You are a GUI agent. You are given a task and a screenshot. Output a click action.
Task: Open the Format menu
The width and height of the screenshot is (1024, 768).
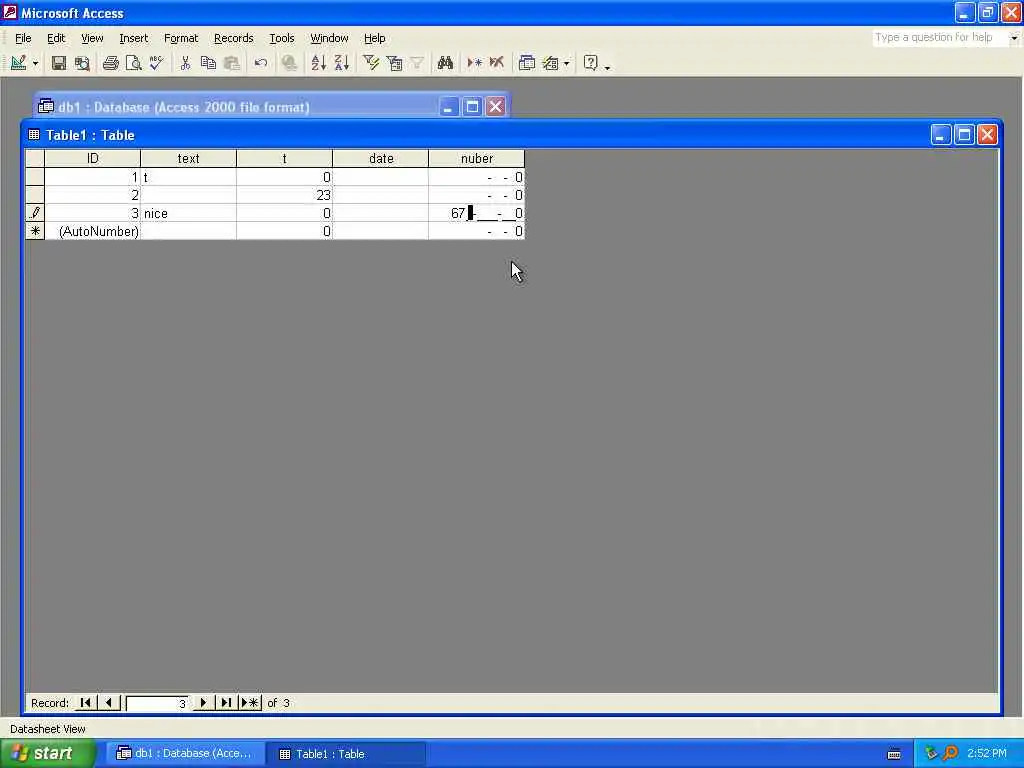pos(181,38)
